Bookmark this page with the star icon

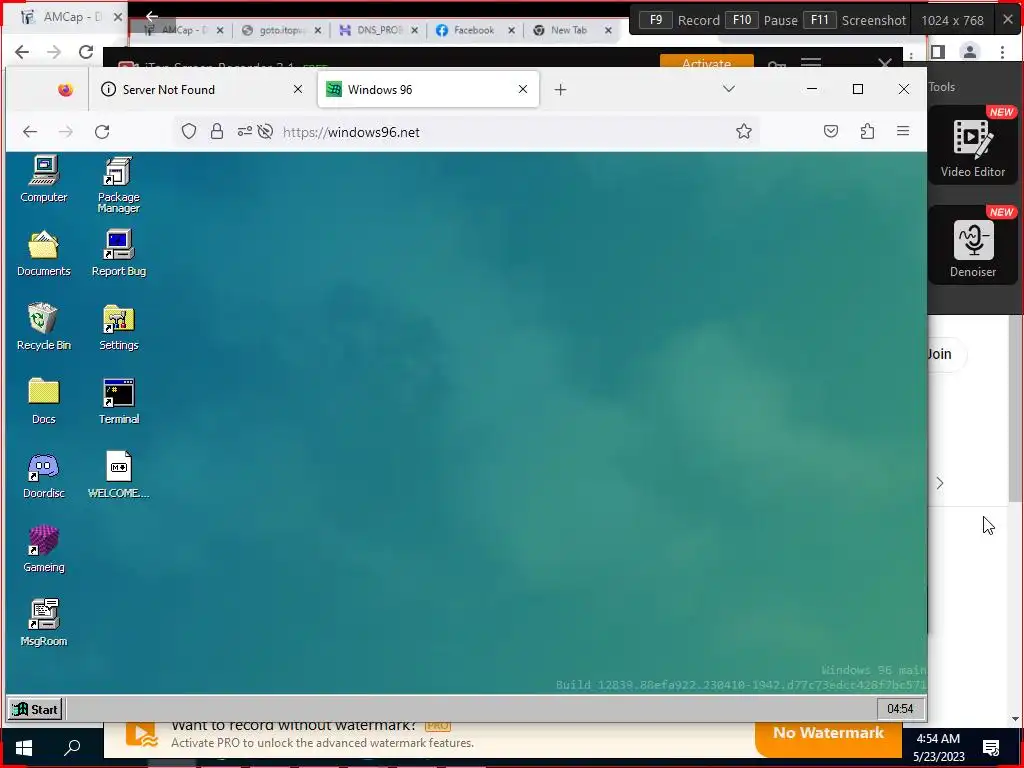tap(744, 132)
